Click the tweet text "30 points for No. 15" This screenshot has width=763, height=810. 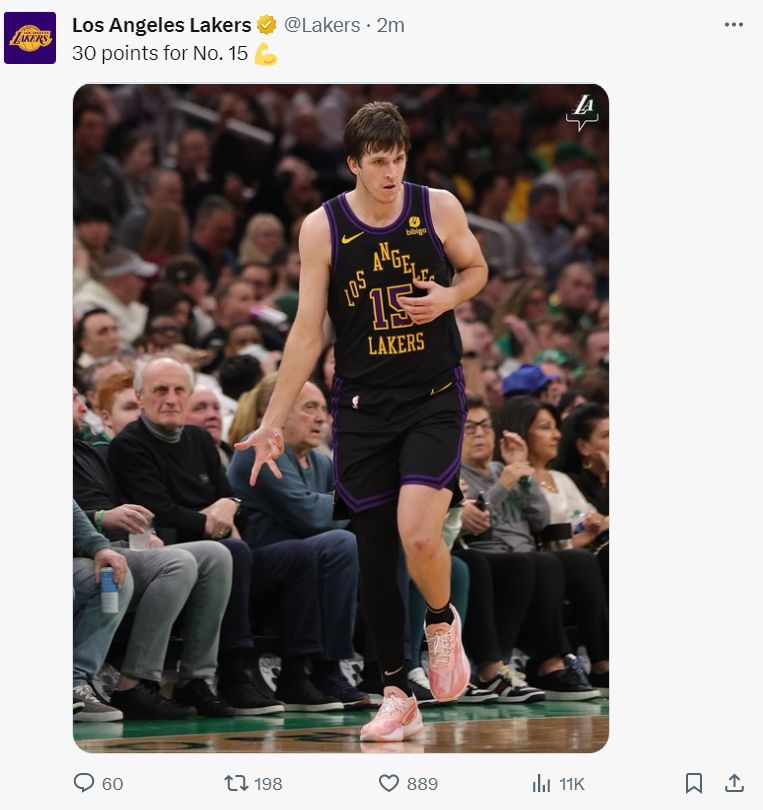click(x=160, y=54)
